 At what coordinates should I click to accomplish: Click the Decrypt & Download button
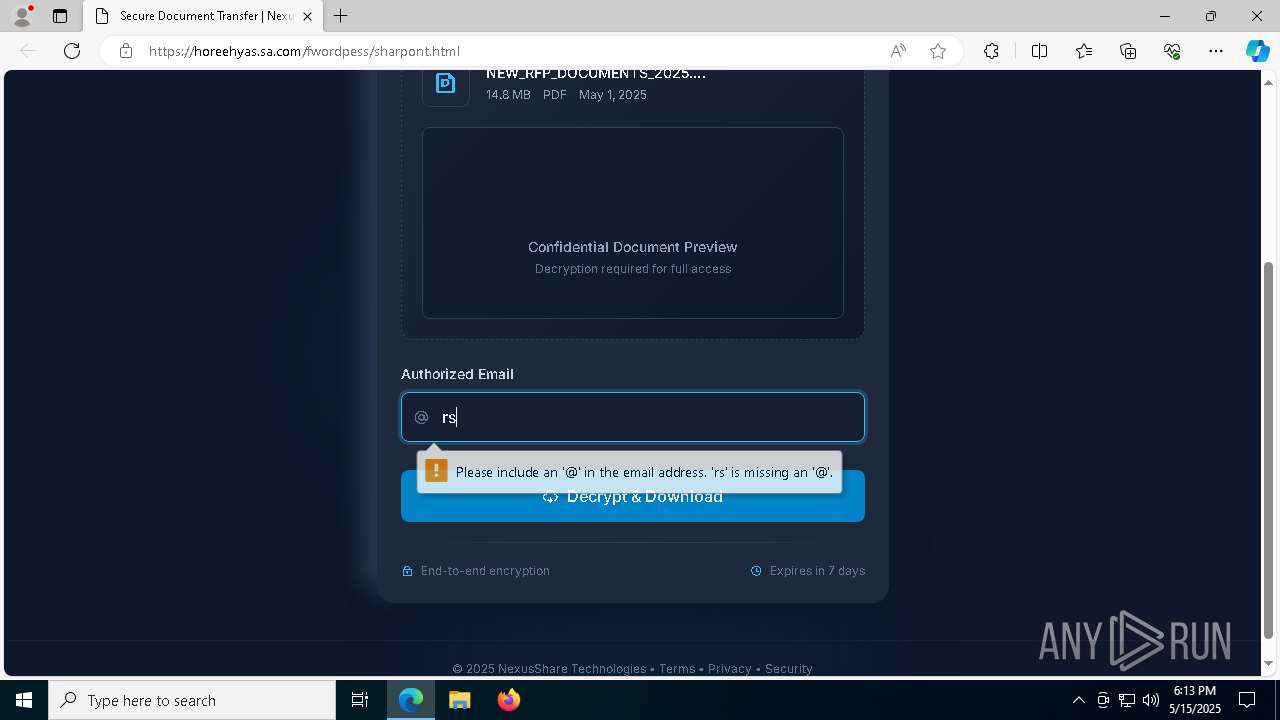[x=633, y=497]
